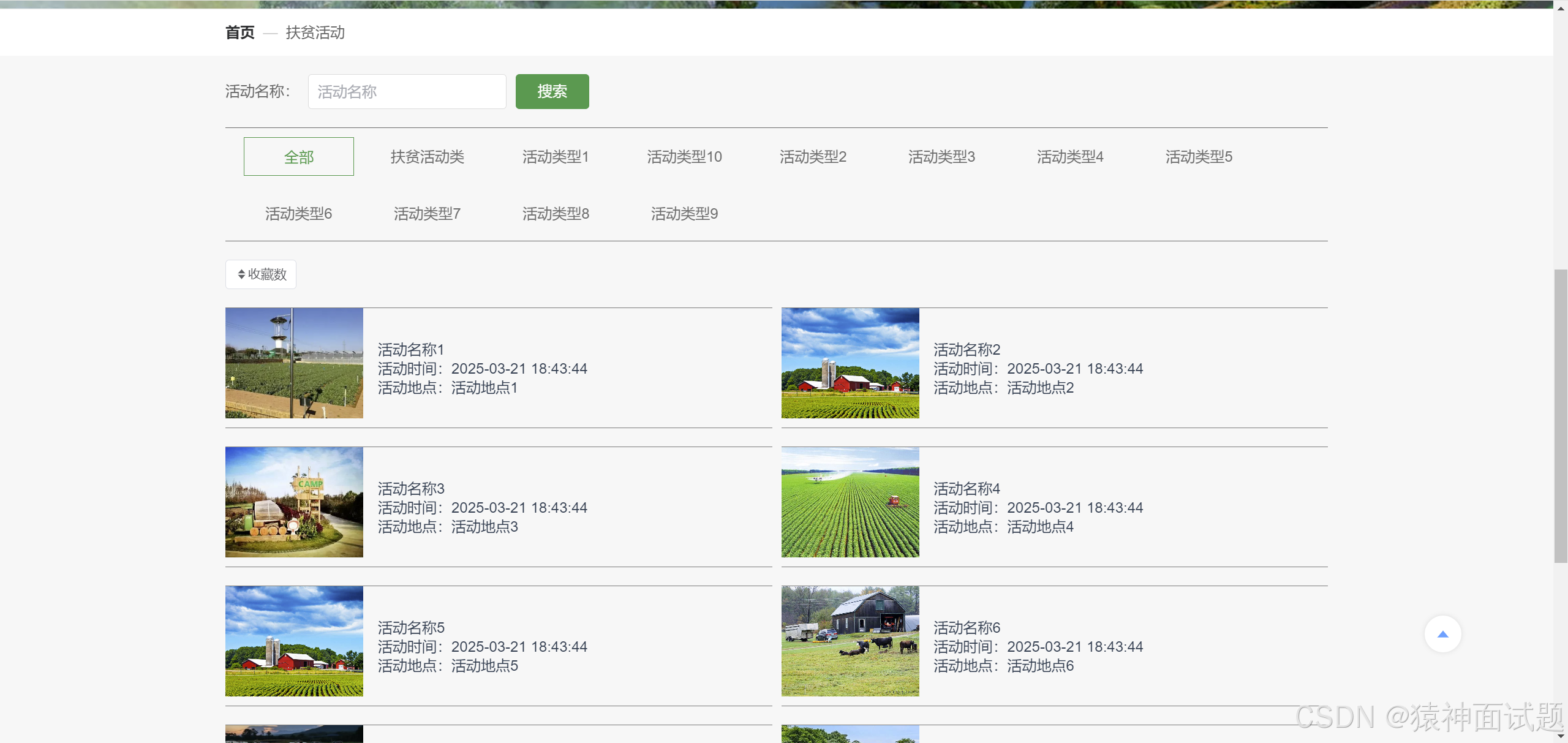The image size is (1568, 743).
Task: Click the back-to-top arrow button
Action: pyautogui.click(x=1442, y=634)
